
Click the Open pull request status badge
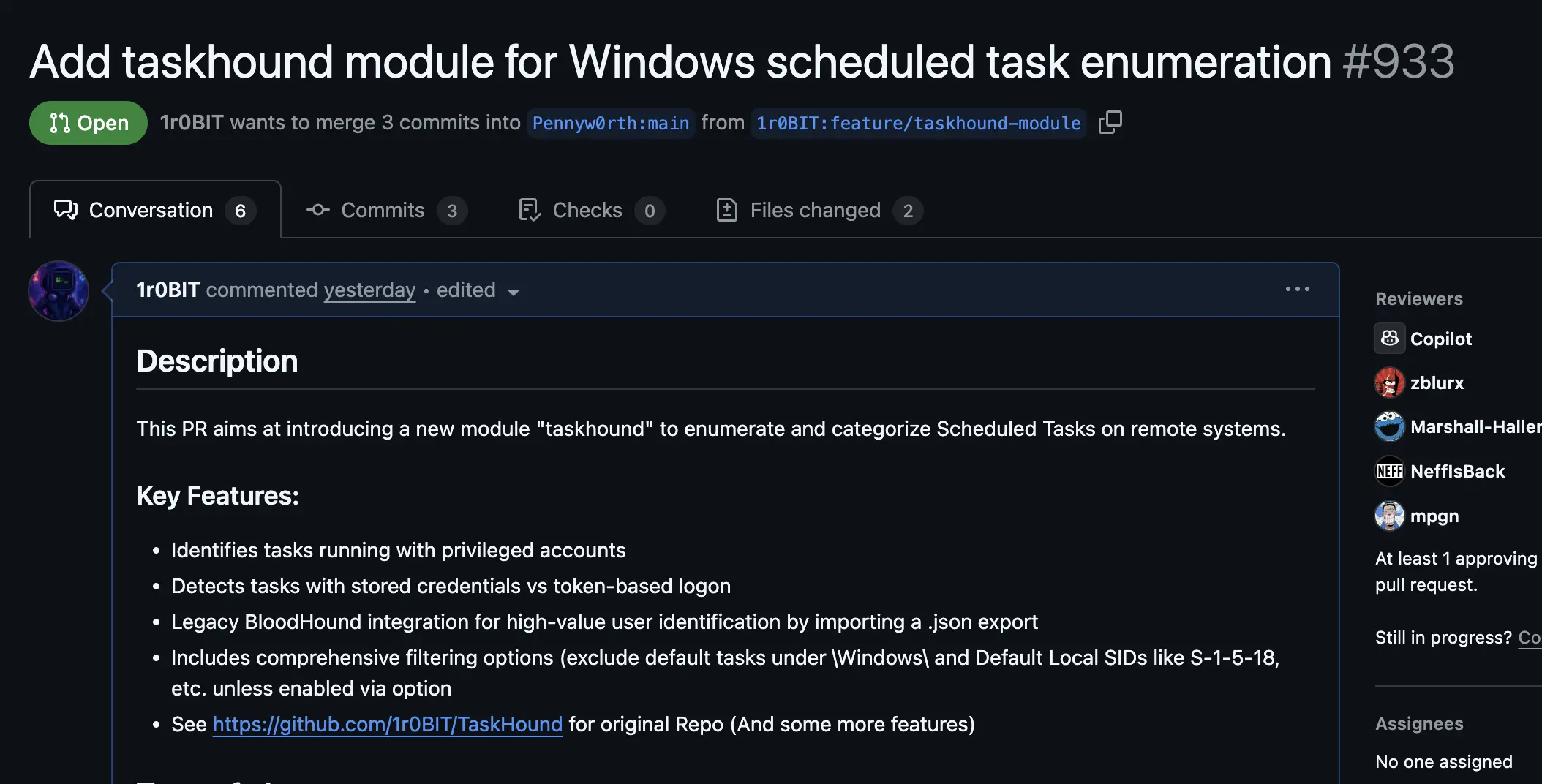point(89,123)
